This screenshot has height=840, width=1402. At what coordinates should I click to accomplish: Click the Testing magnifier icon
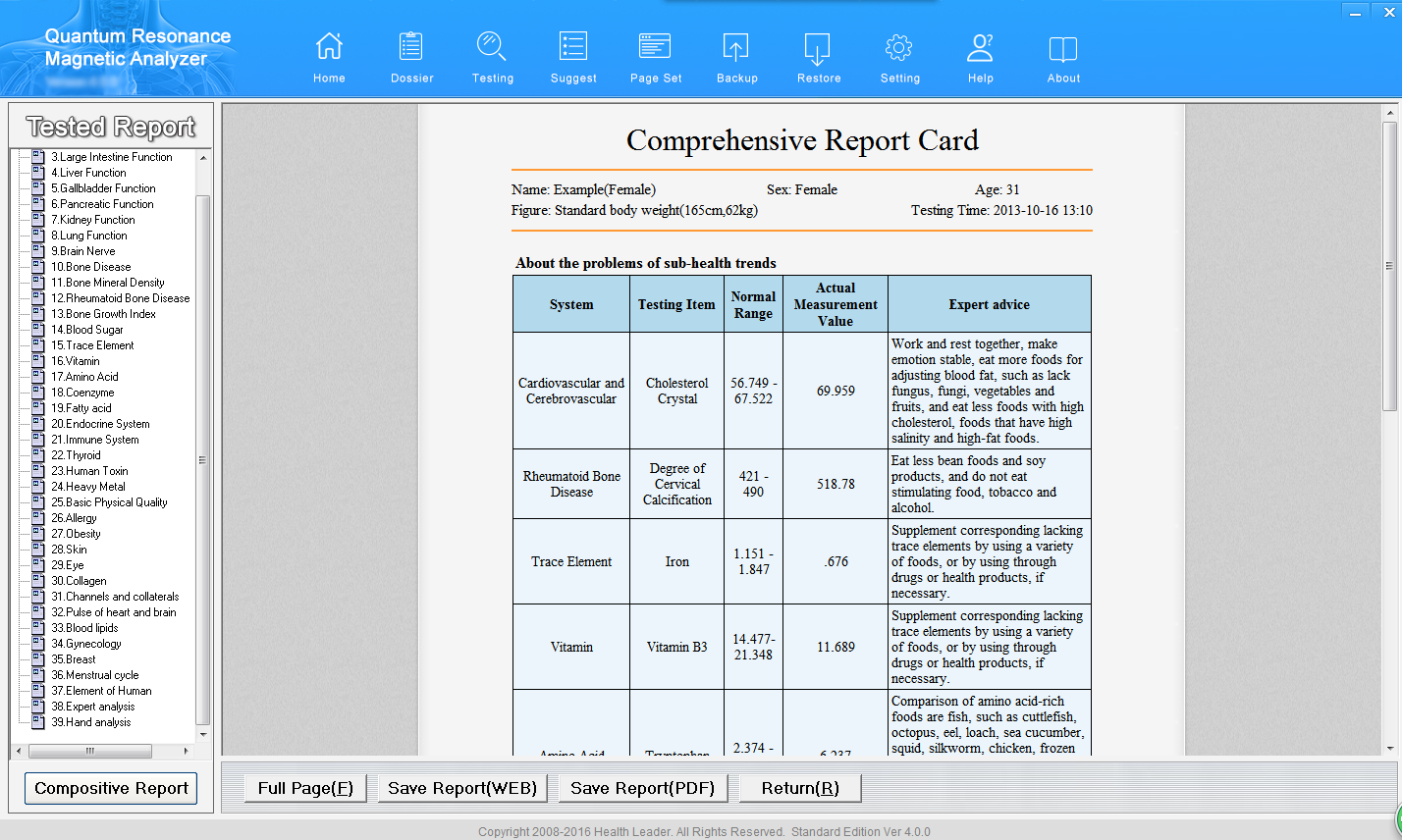[492, 47]
